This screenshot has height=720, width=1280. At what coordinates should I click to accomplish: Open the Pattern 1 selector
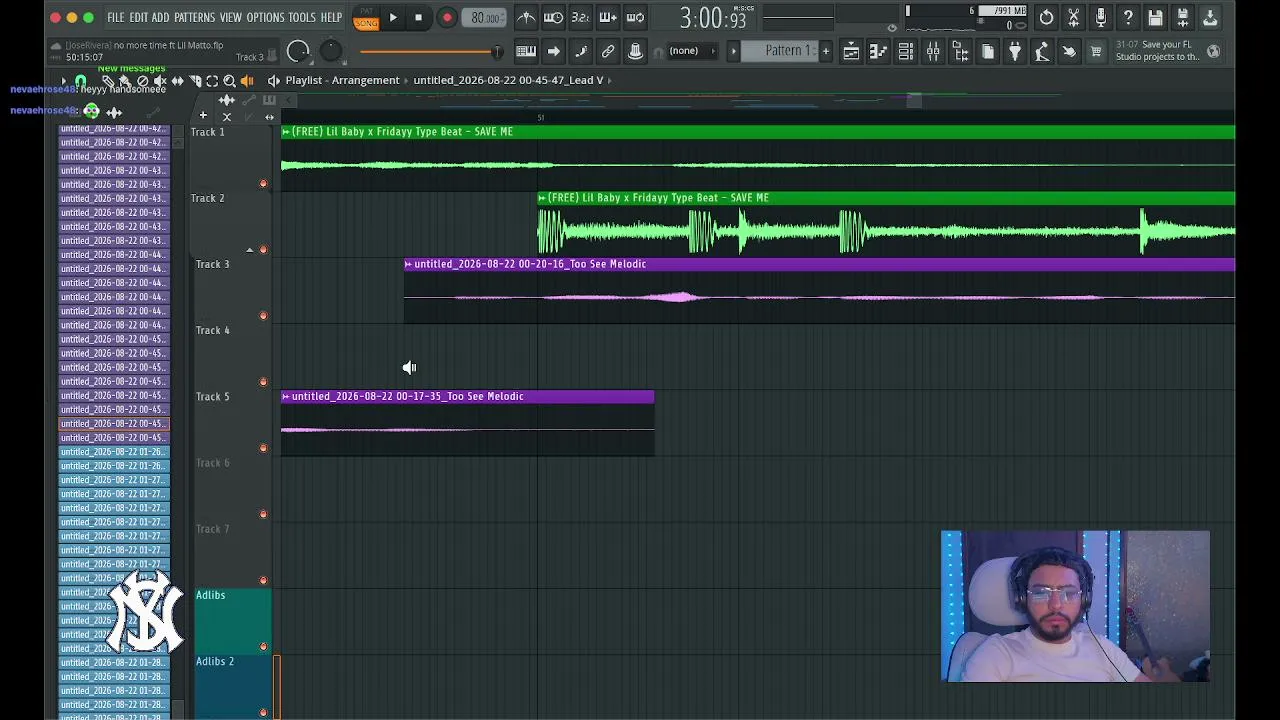787,51
